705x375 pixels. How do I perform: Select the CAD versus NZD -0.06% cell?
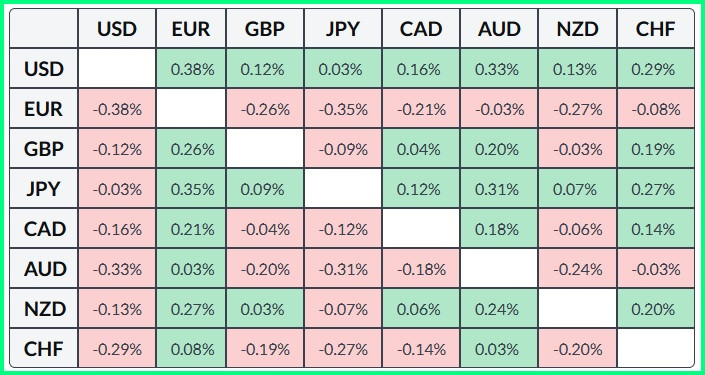coord(578,229)
